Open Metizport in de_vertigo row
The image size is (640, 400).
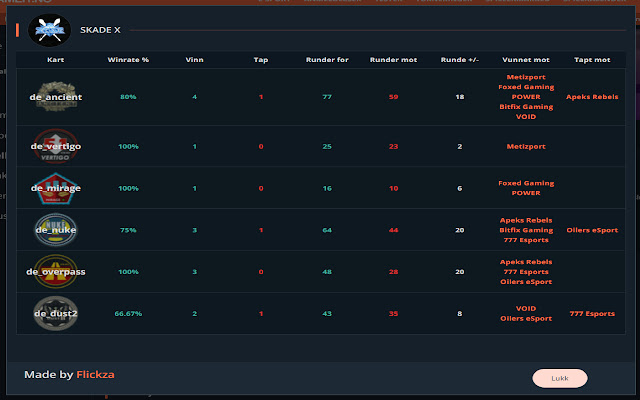526,146
